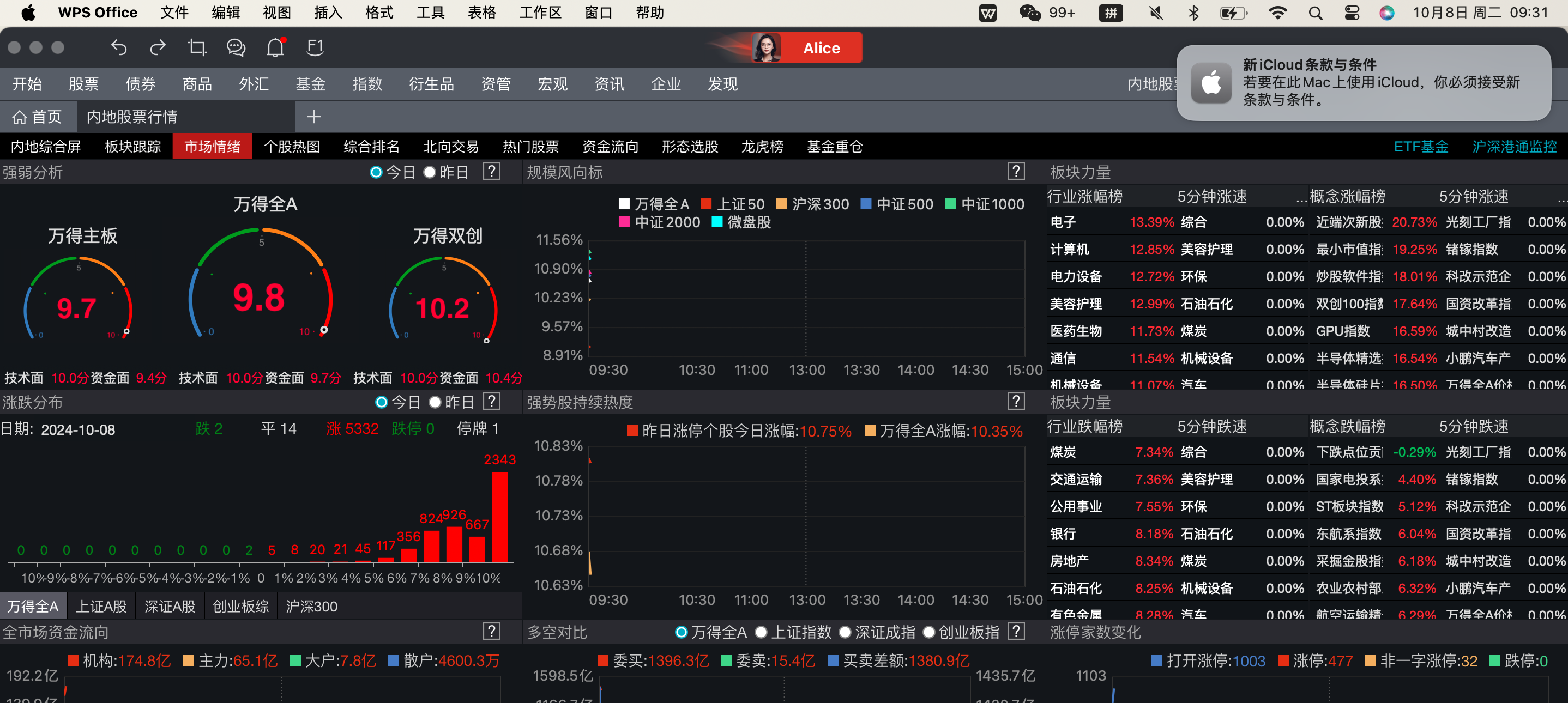Select 上证指数 radio in 多空对比
1568x703 pixels.
pos(761,632)
